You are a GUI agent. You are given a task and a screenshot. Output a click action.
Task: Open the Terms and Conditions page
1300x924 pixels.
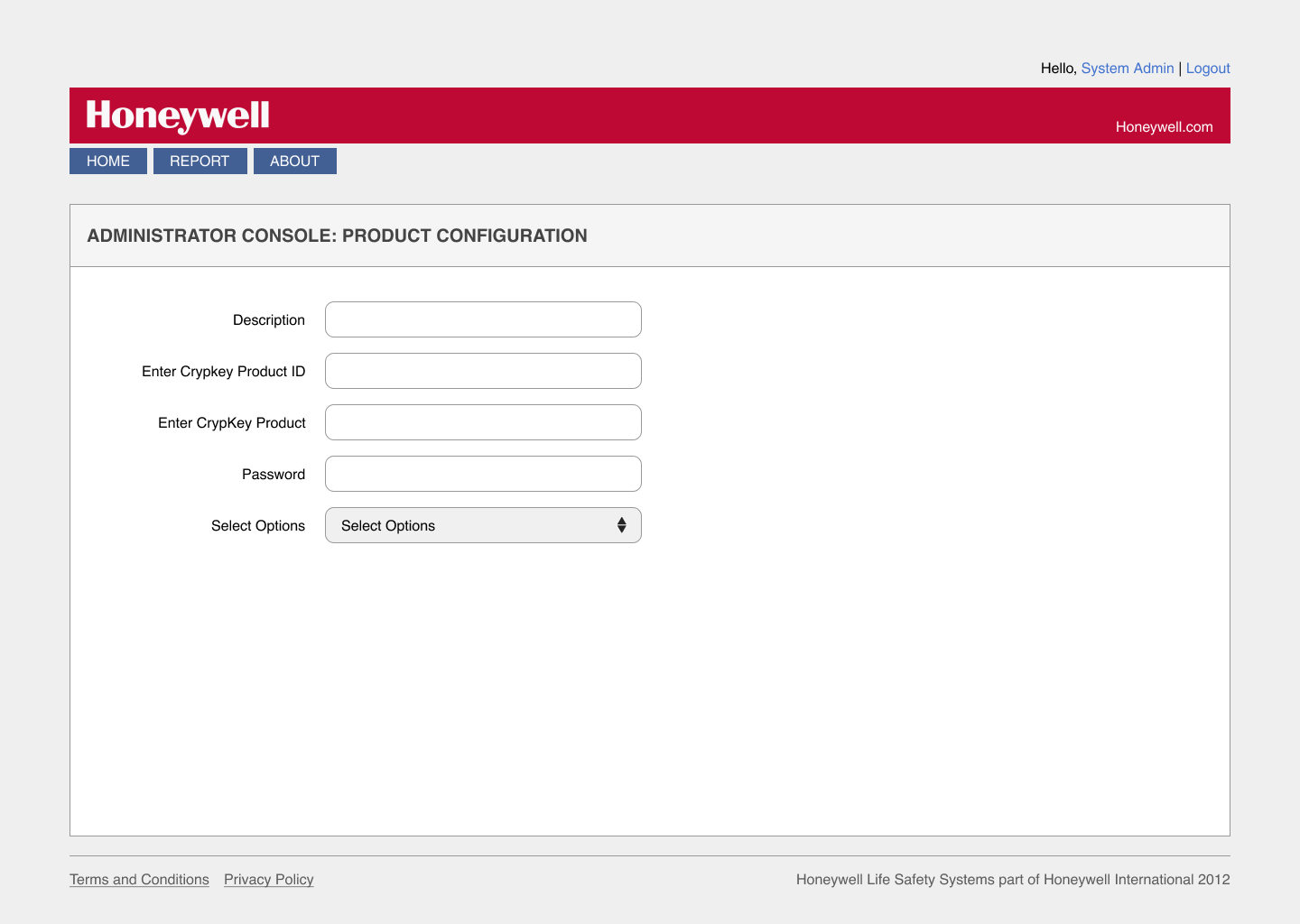coord(139,879)
